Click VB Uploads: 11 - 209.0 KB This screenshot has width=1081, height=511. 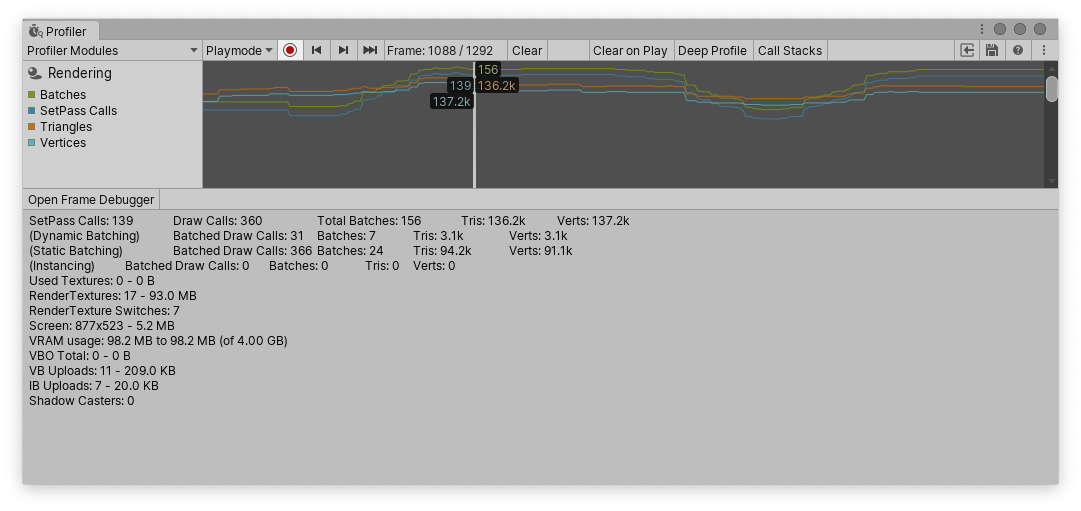[102, 371]
